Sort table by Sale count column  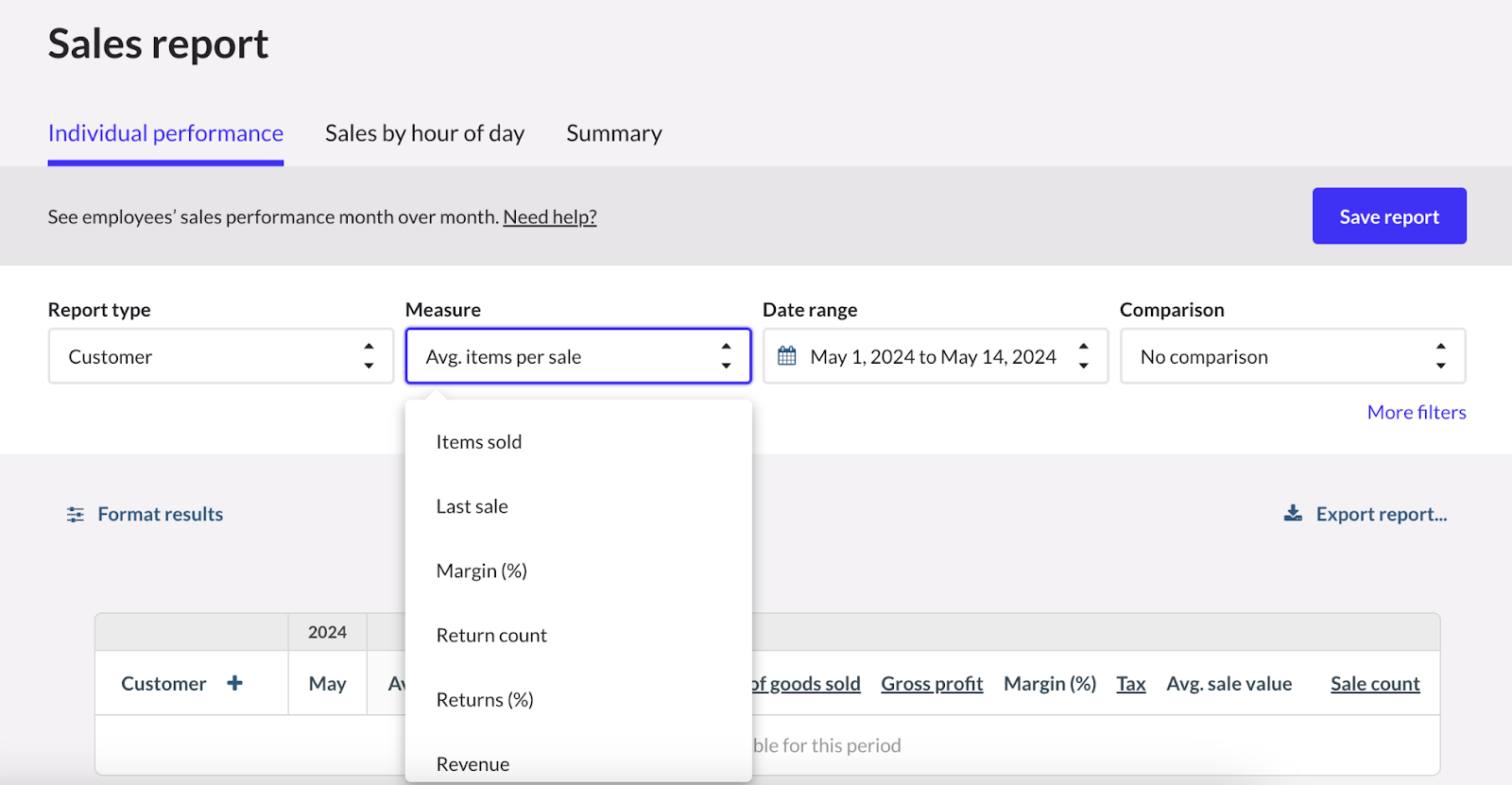(1374, 684)
